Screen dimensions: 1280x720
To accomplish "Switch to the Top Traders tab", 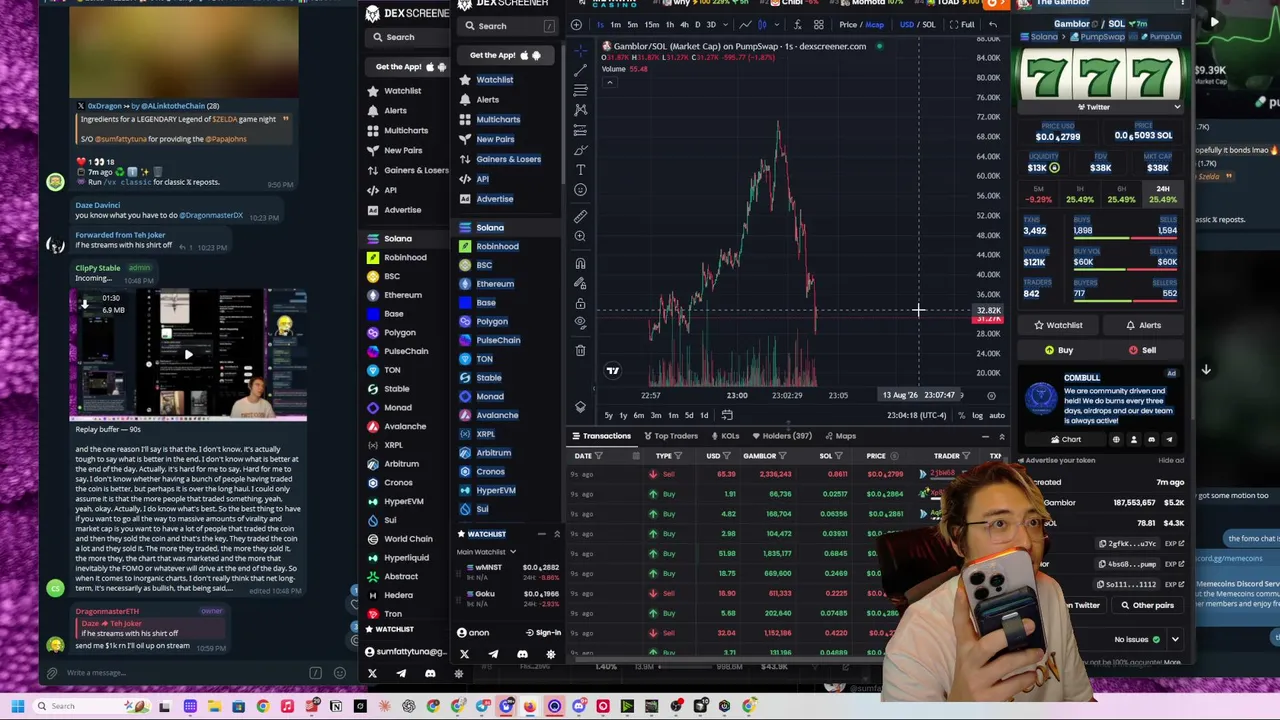I will click(670, 436).
